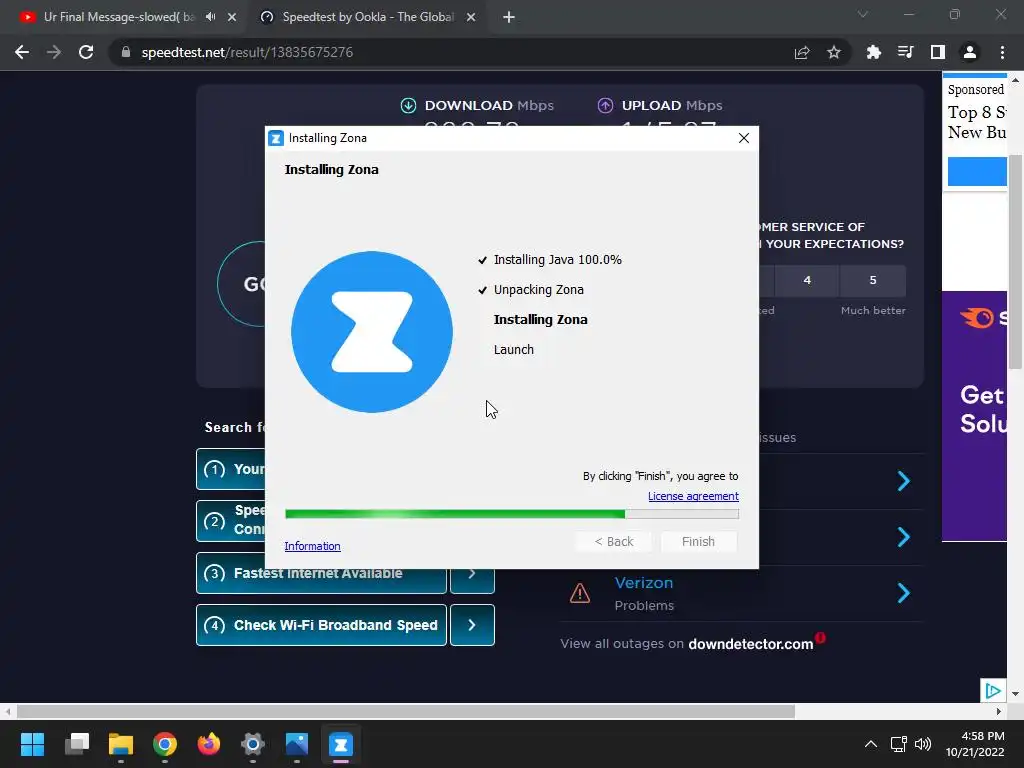This screenshot has width=1024, height=768.
Task: Click the lock site info icon
Action: point(125,52)
